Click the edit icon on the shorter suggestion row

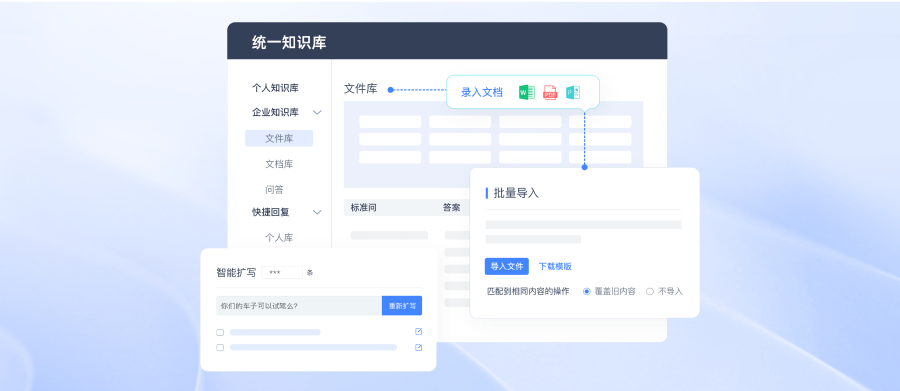point(418,331)
